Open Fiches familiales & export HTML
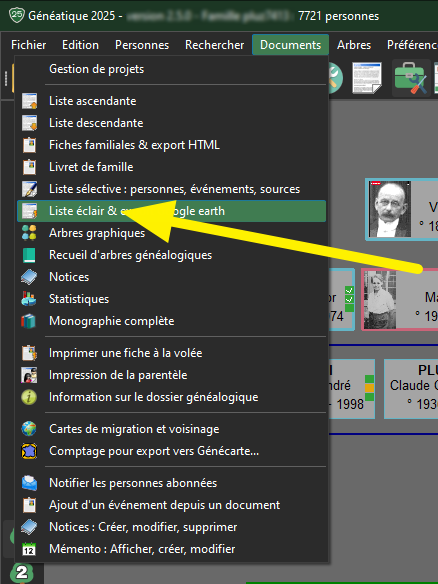Viewport: 438px width, 584px height. pyautogui.click(x=134, y=145)
